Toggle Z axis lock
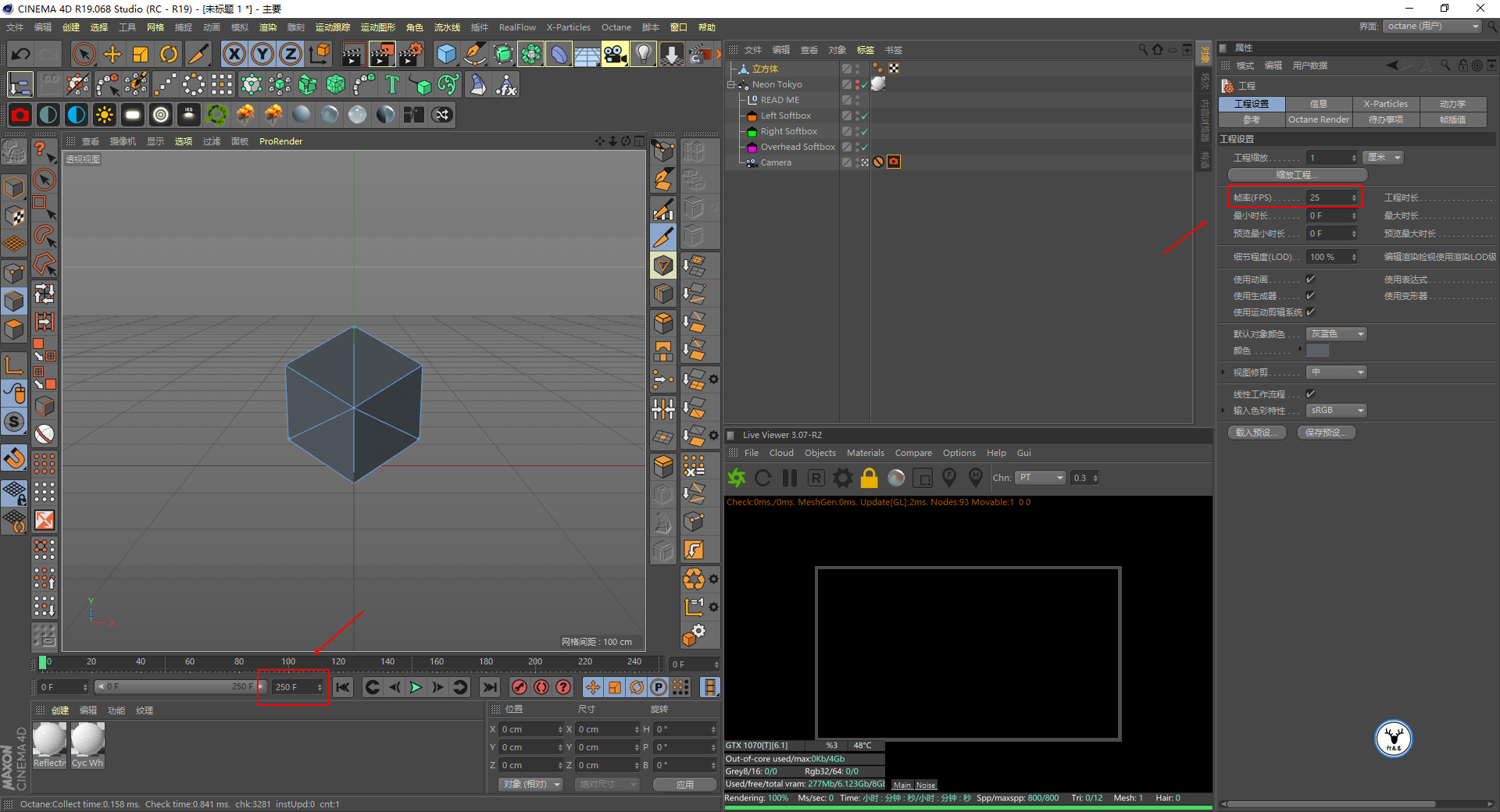 tap(290, 54)
